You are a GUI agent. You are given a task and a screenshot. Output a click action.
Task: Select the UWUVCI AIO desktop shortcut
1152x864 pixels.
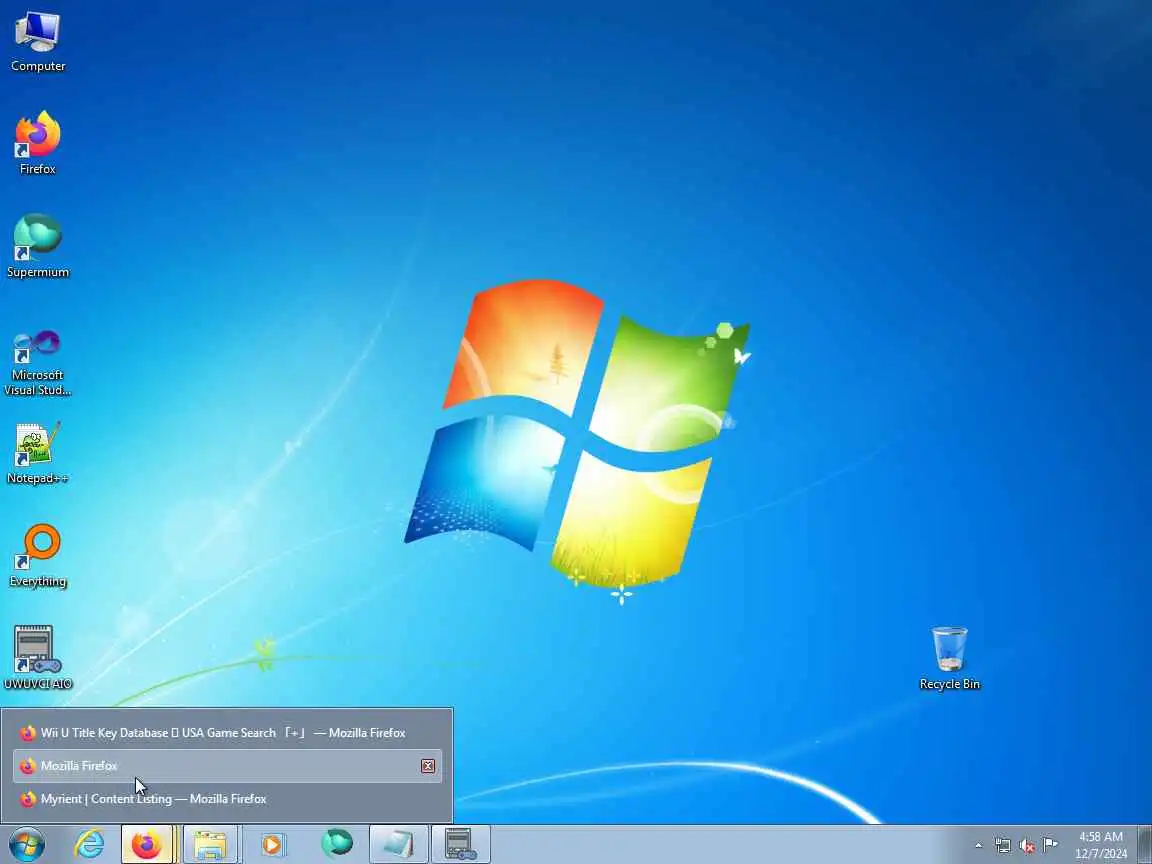pos(37,658)
